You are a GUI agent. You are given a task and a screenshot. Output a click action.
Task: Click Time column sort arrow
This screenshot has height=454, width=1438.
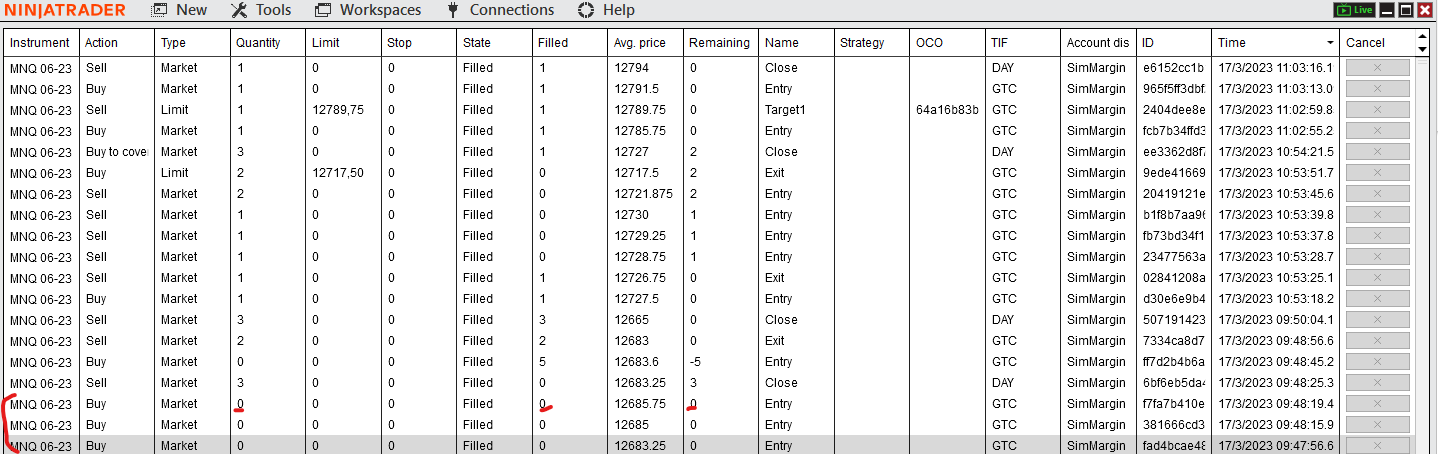1329,43
